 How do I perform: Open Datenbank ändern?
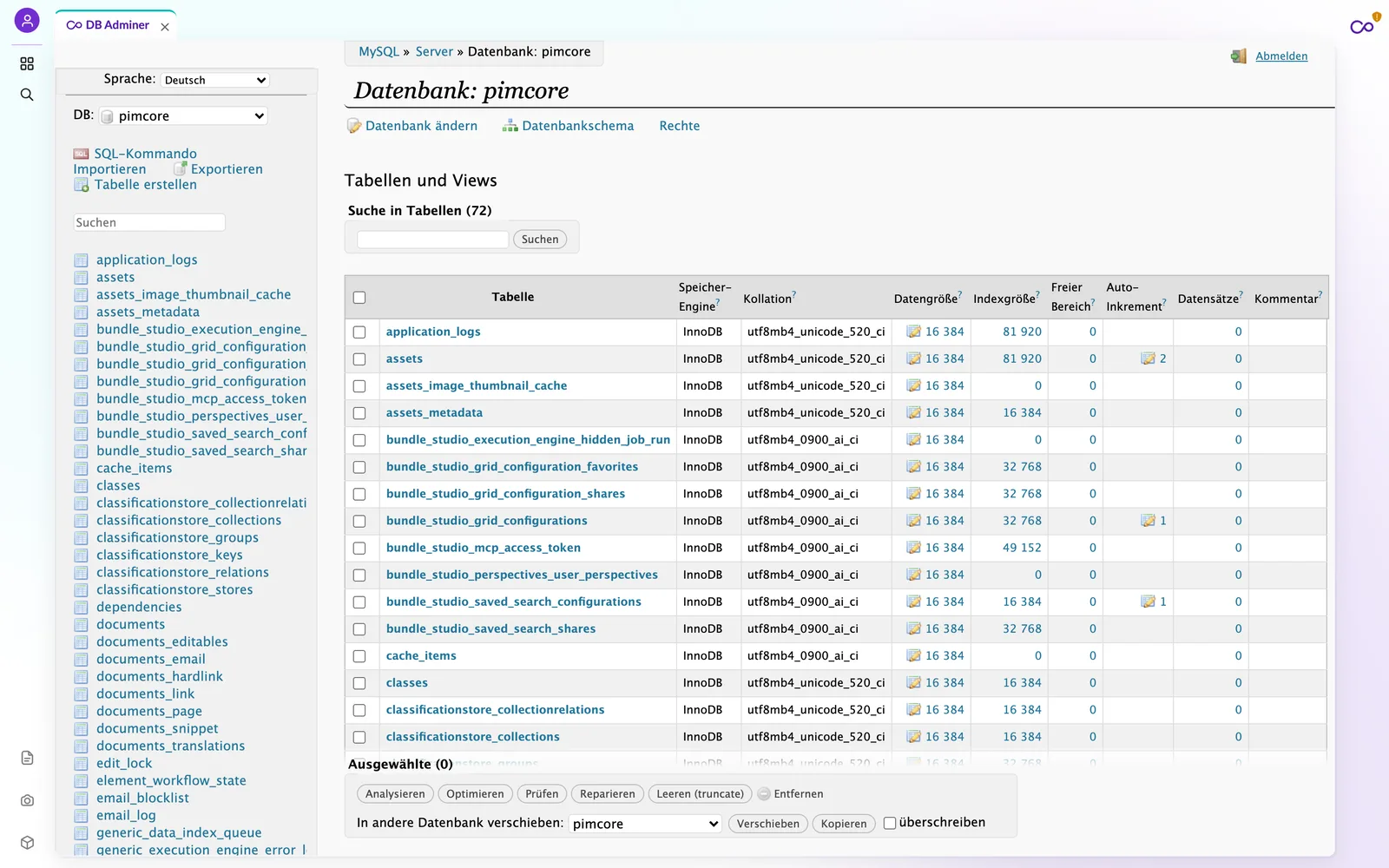pyautogui.click(x=421, y=126)
